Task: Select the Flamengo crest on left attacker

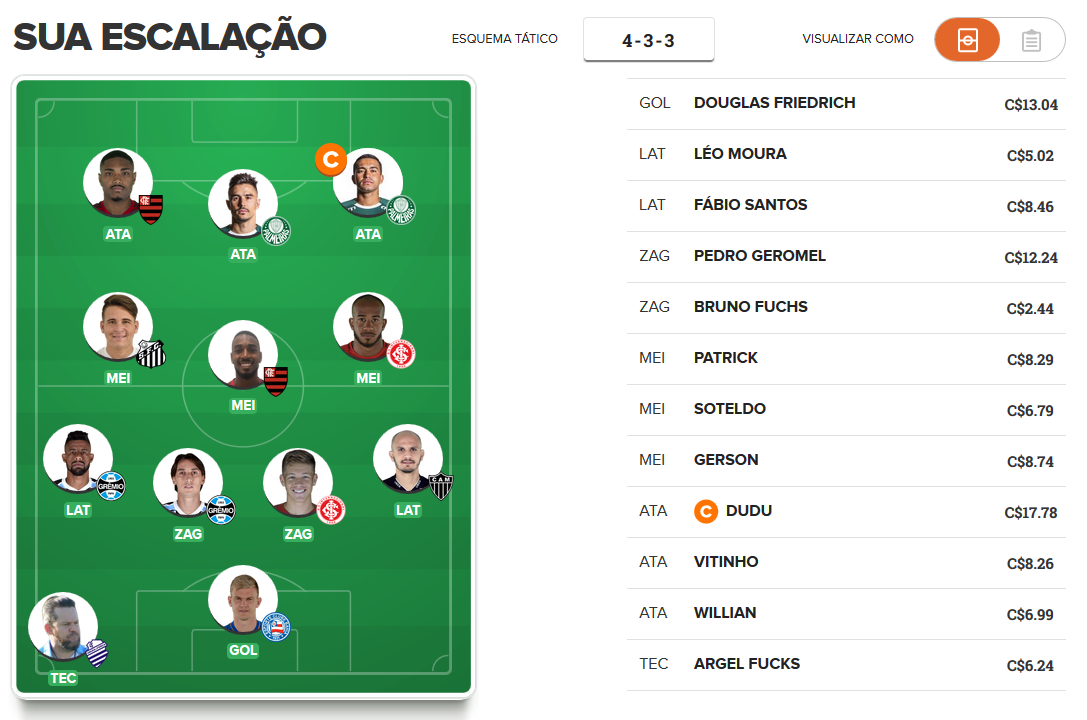Action: [x=150, y=209]
